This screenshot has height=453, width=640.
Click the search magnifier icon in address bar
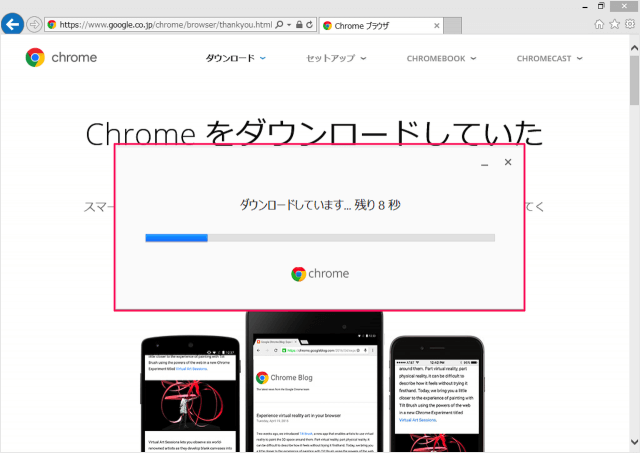(278, 24)
